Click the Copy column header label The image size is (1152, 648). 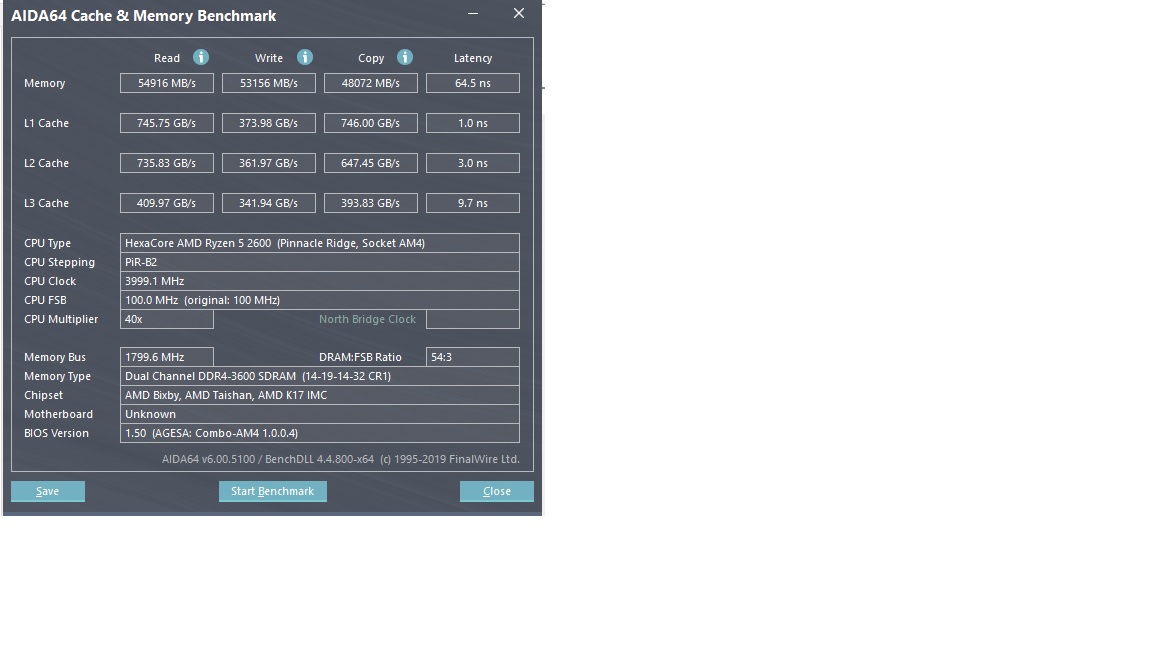pyautogui.click(x=371, y=58)
